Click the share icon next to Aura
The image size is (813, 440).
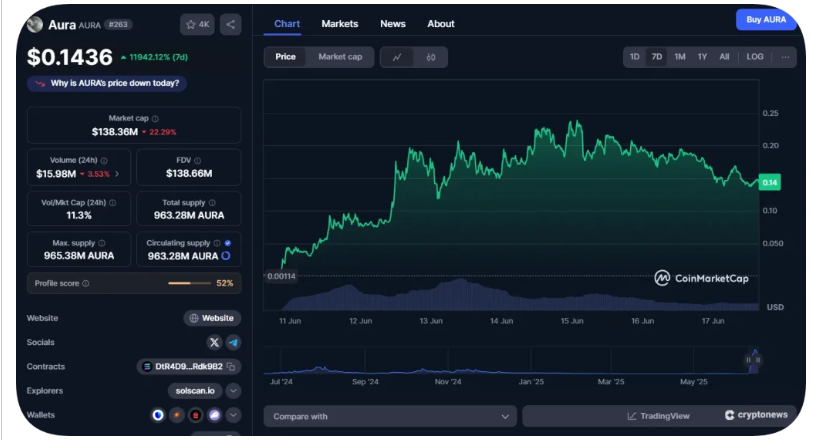230,24
